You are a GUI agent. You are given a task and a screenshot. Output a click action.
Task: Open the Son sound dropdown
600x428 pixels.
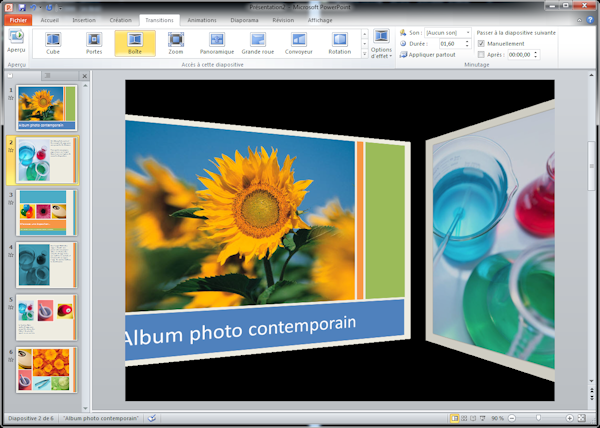[467, 32]
